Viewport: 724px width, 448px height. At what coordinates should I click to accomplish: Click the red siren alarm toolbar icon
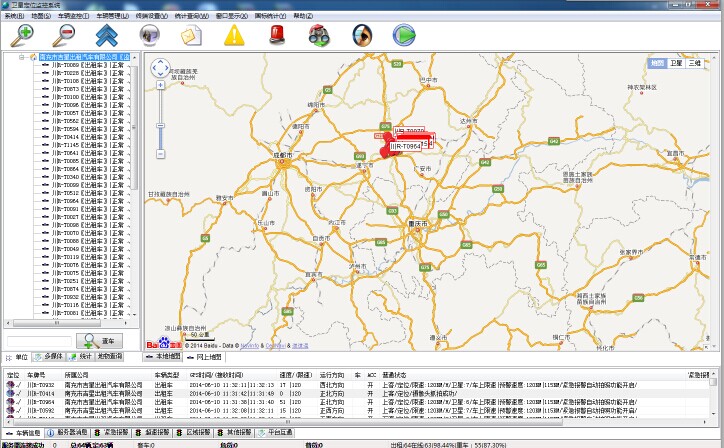coord(277,36)
